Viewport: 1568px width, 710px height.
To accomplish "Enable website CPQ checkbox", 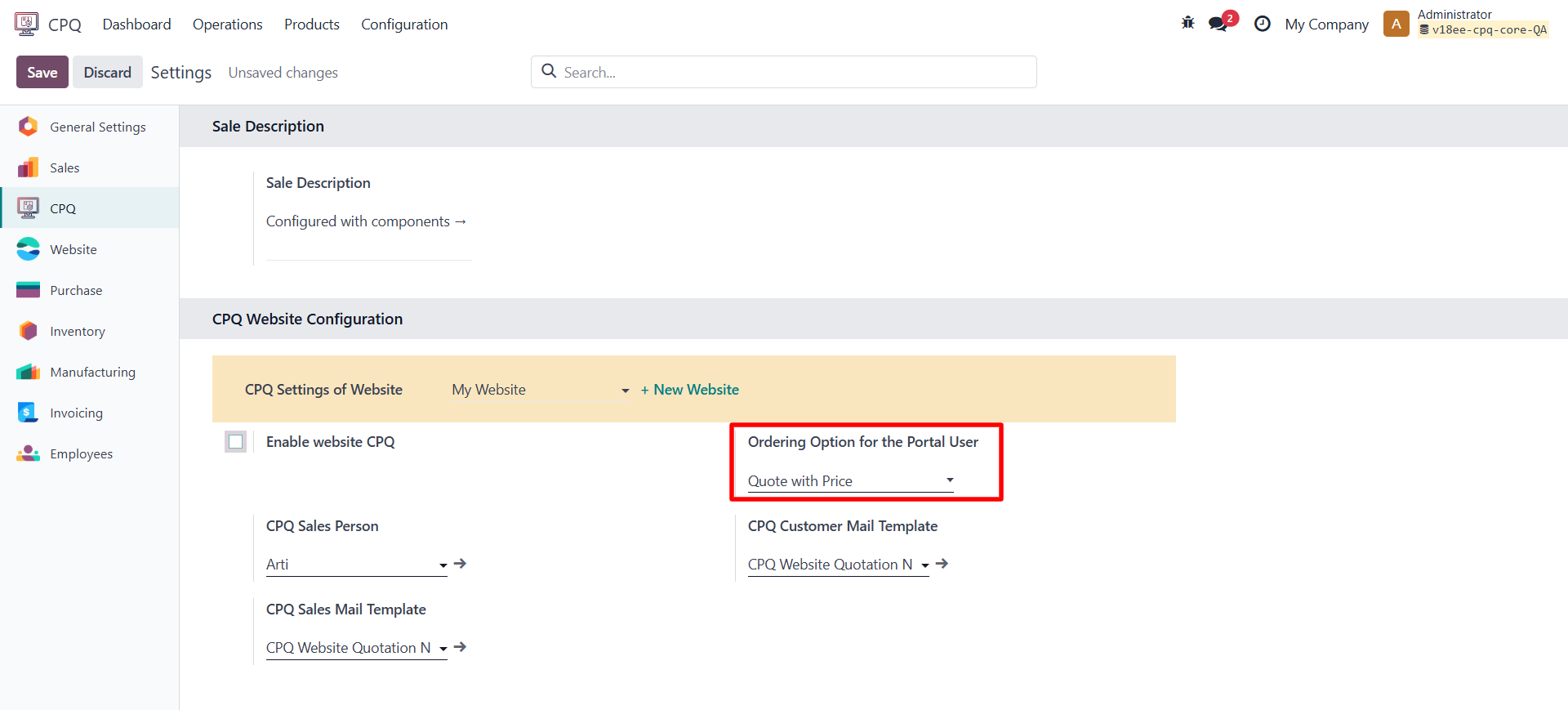I will tap(236, 442).
